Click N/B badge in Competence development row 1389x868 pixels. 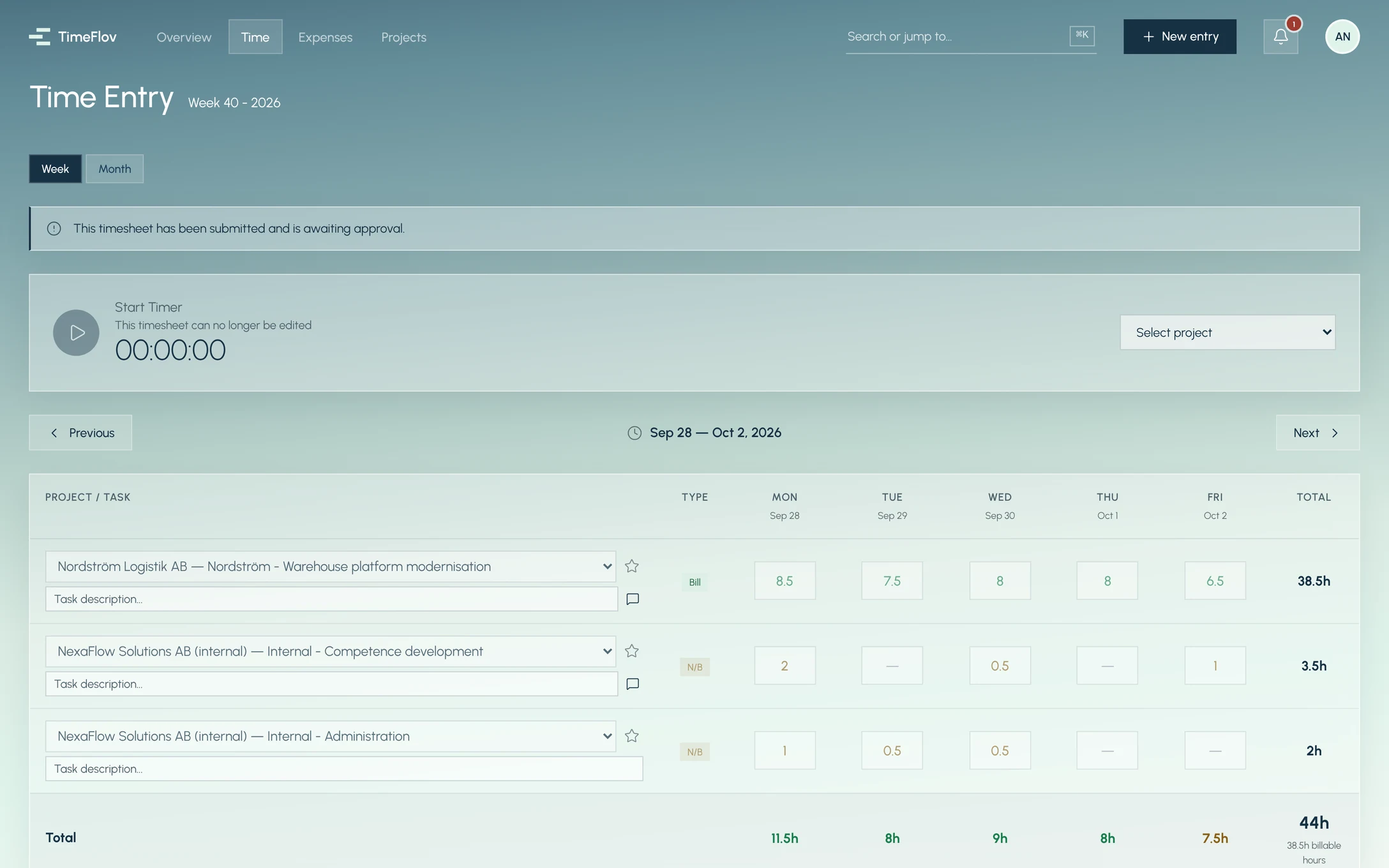(x=694, y=667)
